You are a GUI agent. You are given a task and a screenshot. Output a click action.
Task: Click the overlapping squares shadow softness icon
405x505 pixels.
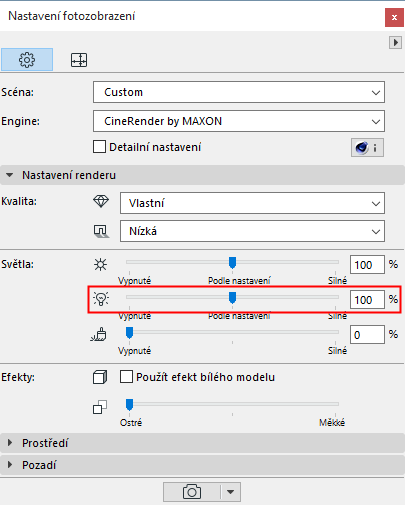pos(100,407)
